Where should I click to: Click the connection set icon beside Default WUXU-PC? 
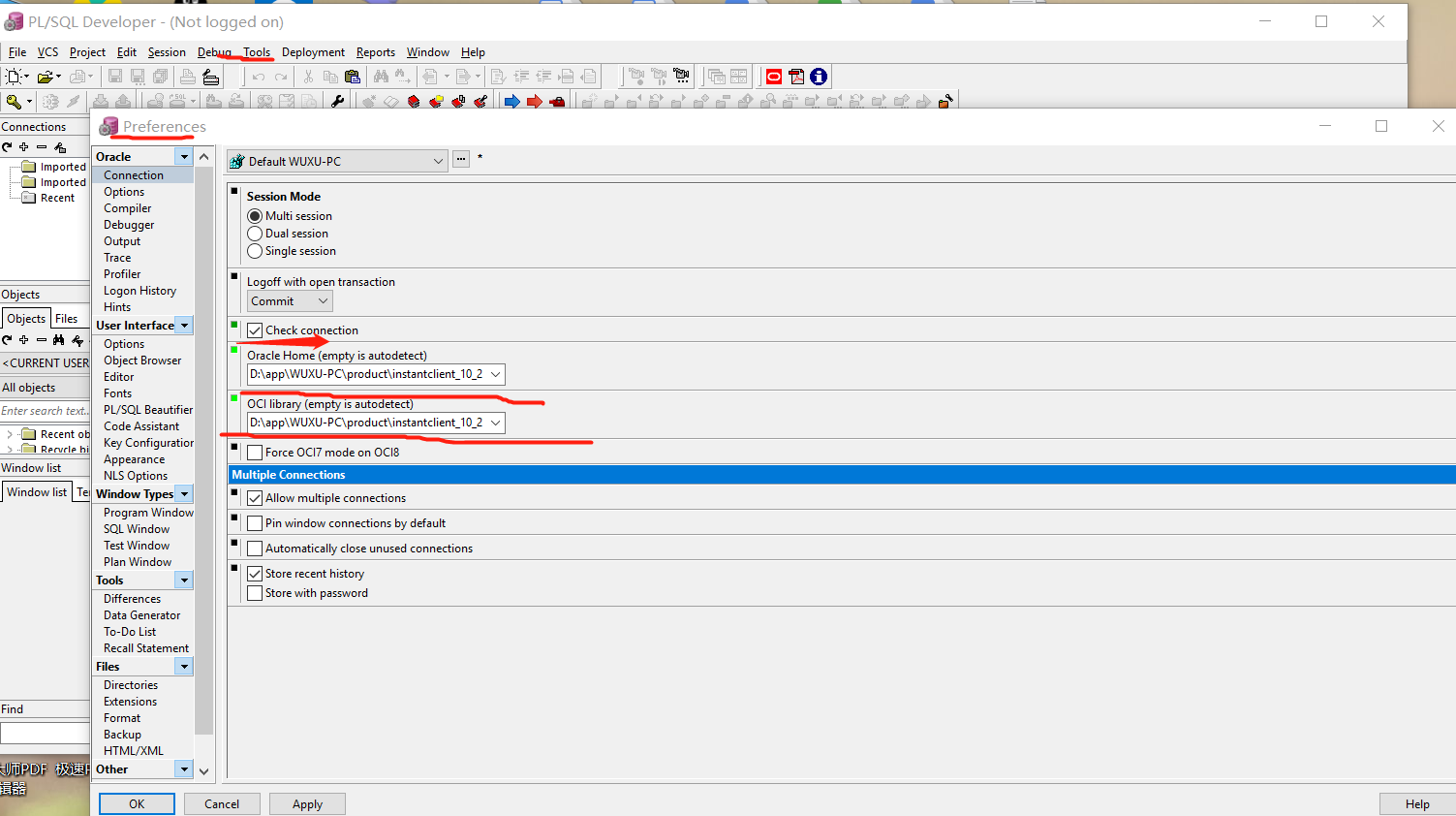pos(236,162)
